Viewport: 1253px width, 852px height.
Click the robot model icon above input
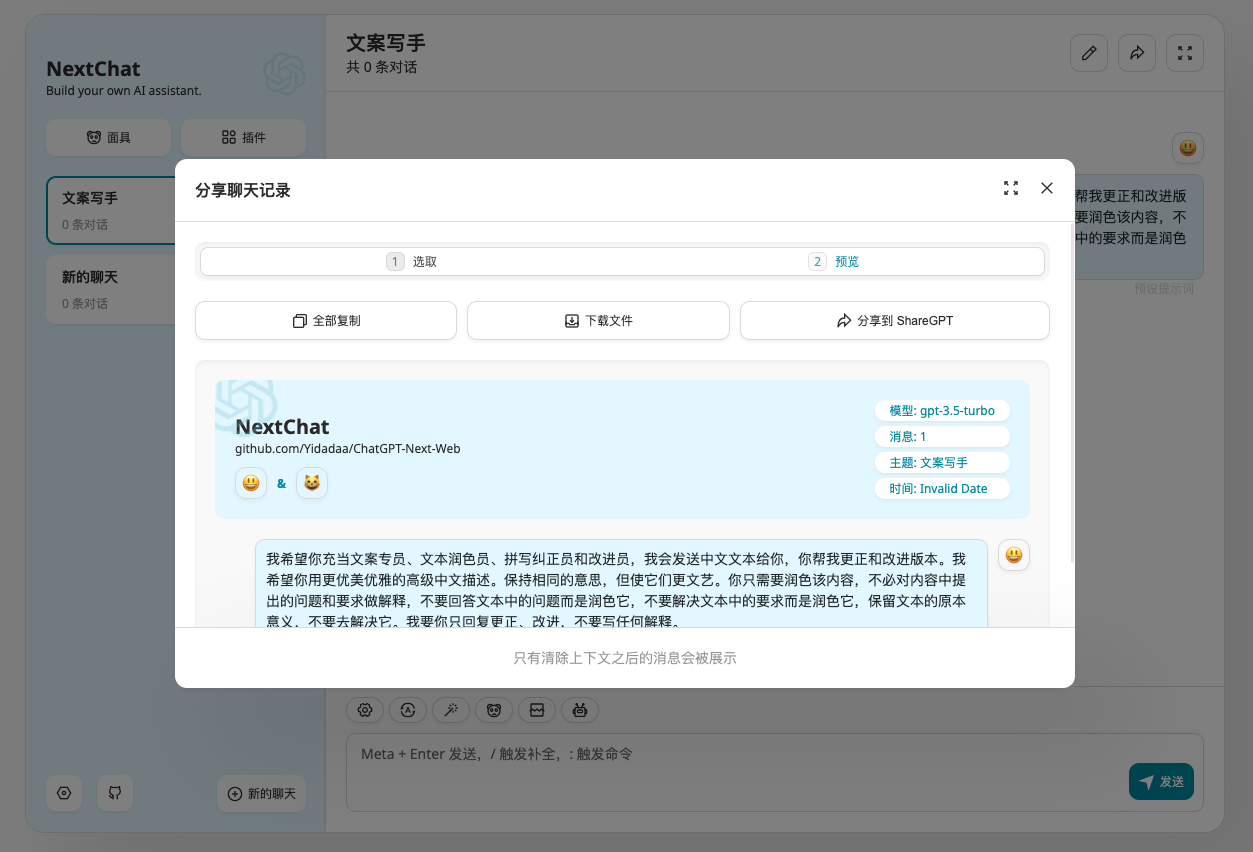(x=580, y=710)
